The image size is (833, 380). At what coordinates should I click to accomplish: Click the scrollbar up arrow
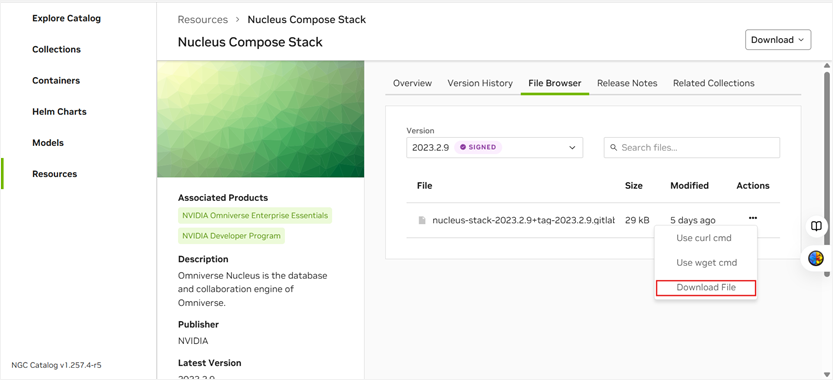pyautogui.click(x=827, y=66)
